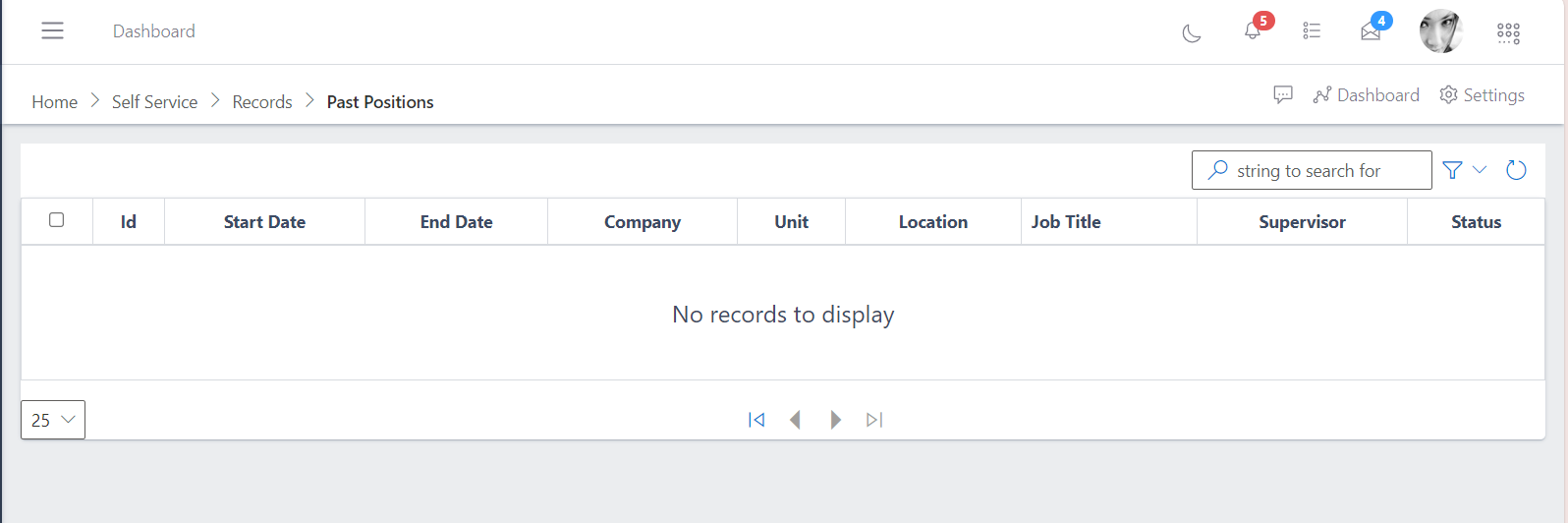Image resolution: width=1568 pixels, height=523 pixels.
Task: Go to Home breadcrumb
Action: (x=54, y=102)
